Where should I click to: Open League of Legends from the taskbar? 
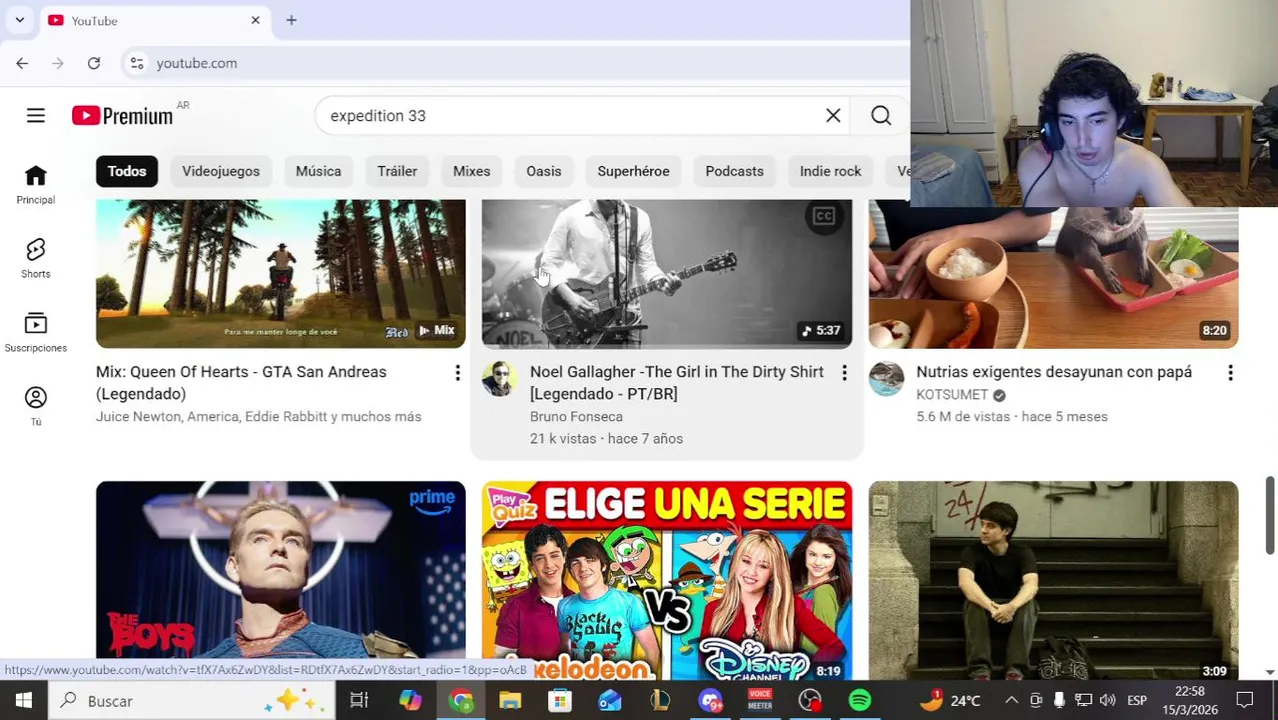click(660, 700)
